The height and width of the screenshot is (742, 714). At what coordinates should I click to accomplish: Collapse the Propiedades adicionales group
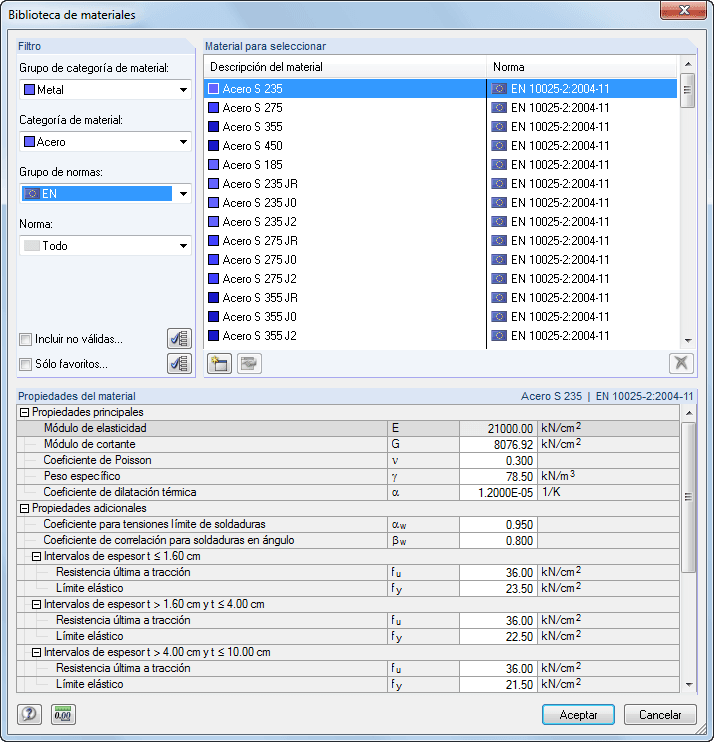(x=24, y=509)
